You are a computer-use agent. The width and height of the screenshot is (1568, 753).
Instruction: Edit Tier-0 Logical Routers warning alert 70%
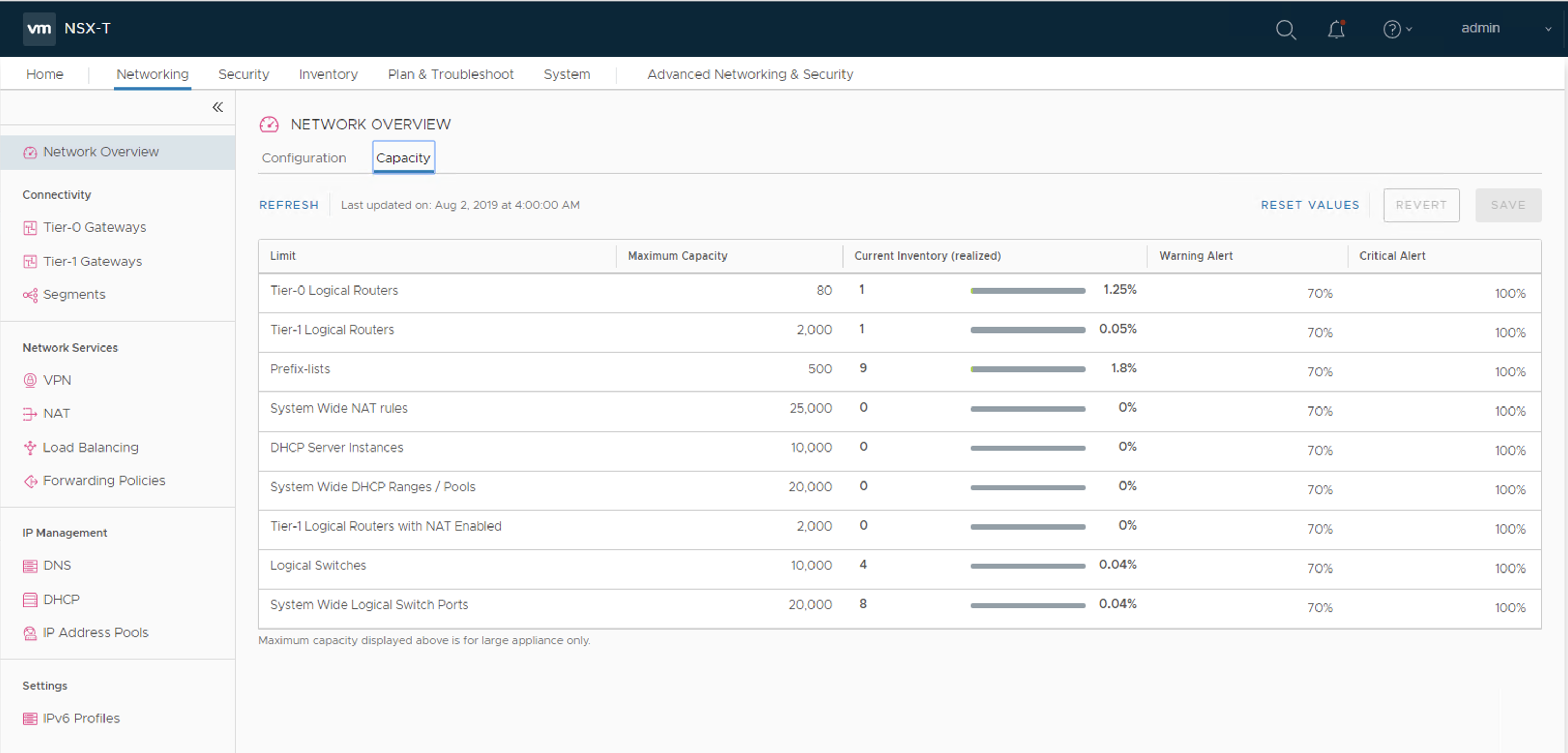click(1320, 294)
